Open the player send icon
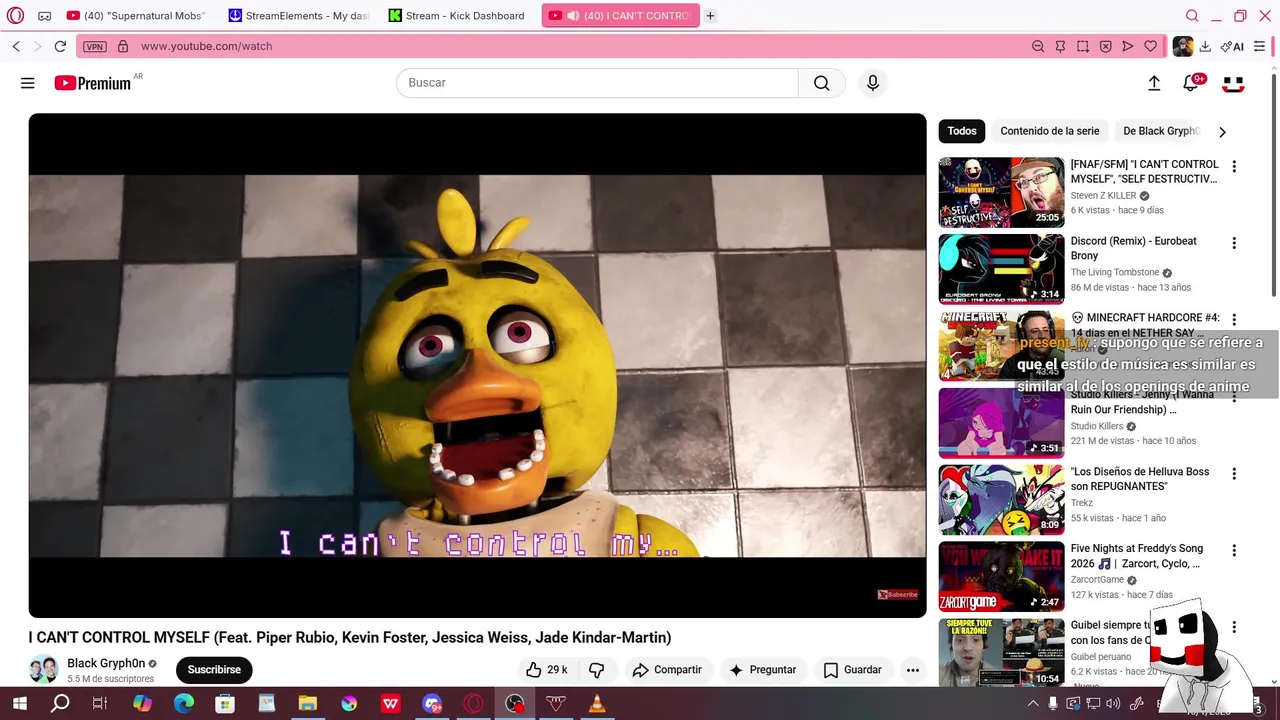 1128,46
